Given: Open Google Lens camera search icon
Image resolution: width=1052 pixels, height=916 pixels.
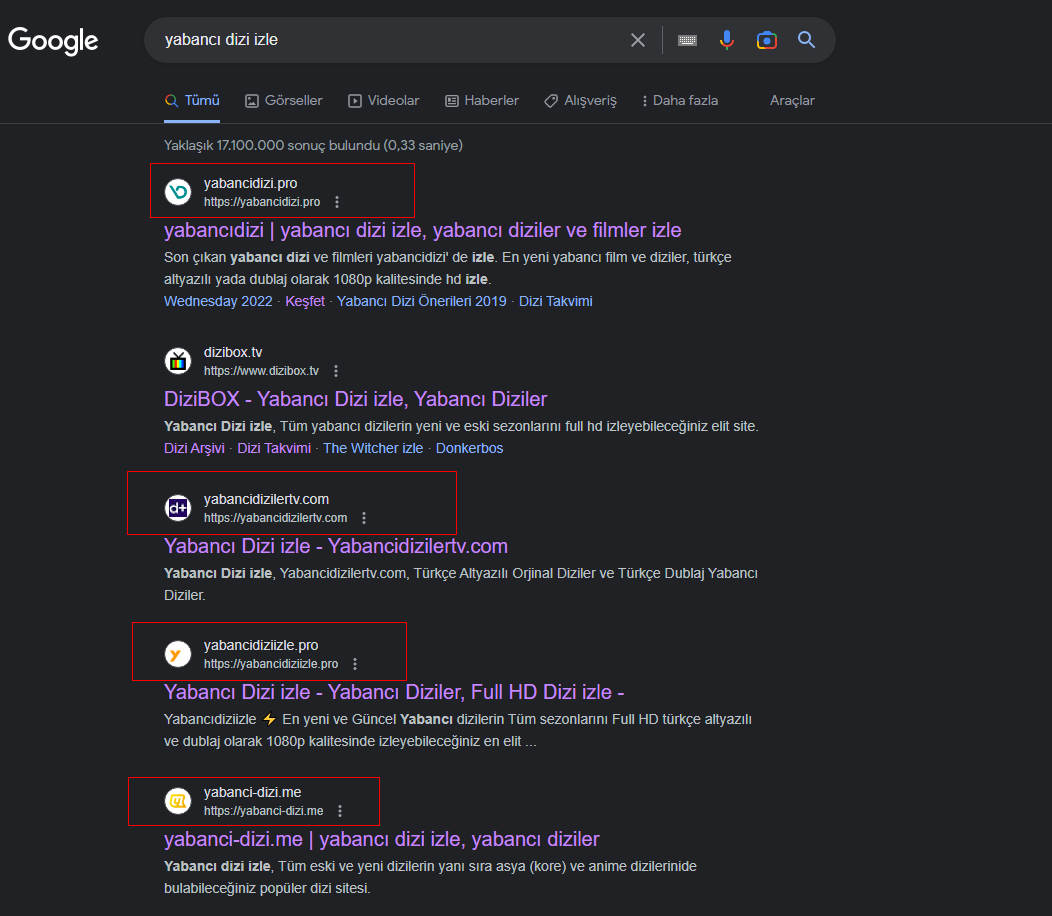Looking at the screenshot, I should (767, 40).
